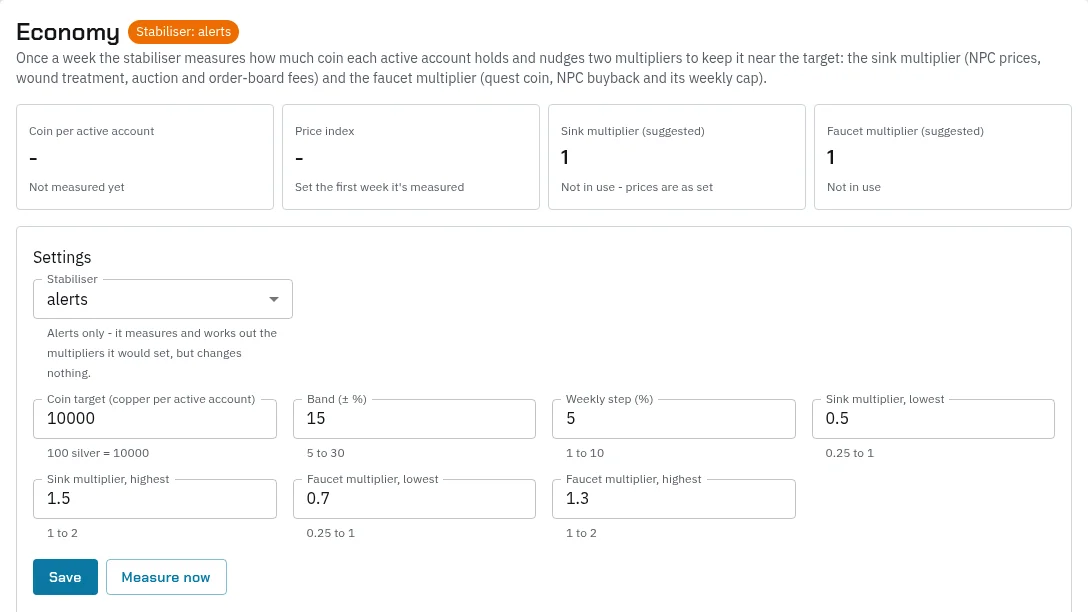Click the Settings section heading

click(62, 257)
